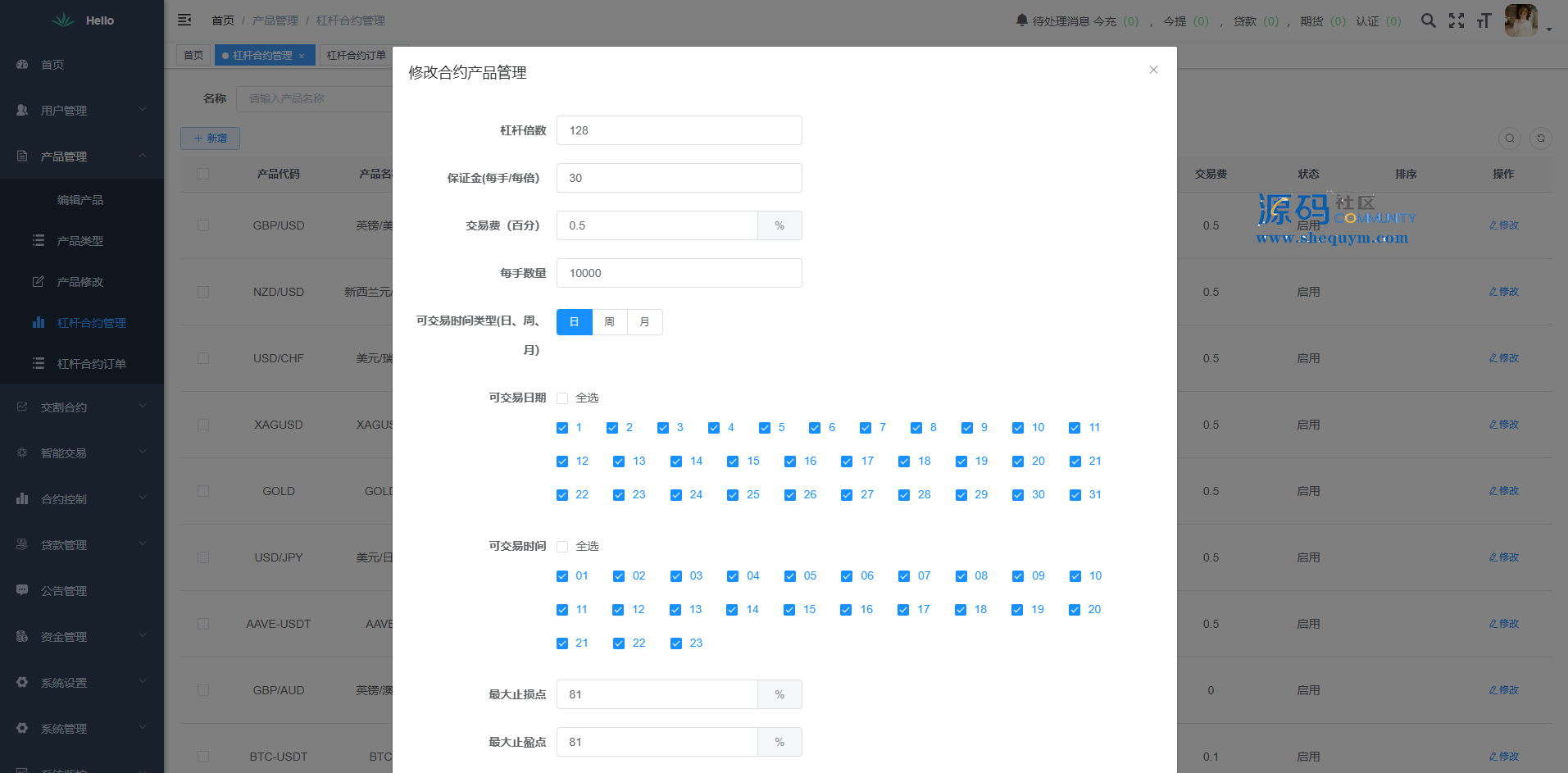Click the notification bell icon
The image size is (1568, 773).
[x=1021, y=20]
